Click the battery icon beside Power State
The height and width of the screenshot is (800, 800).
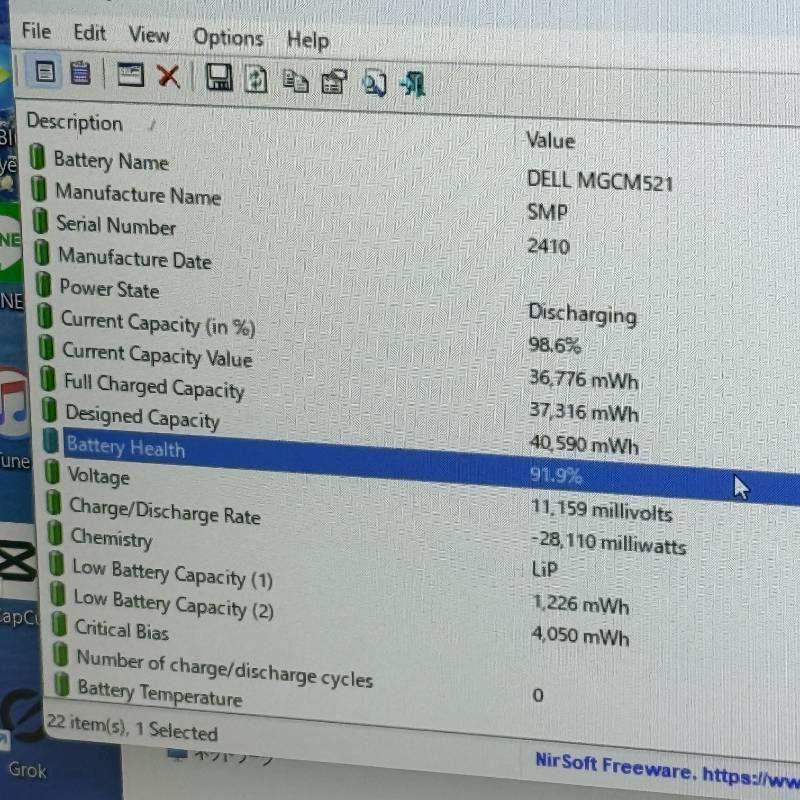(43, 285)
